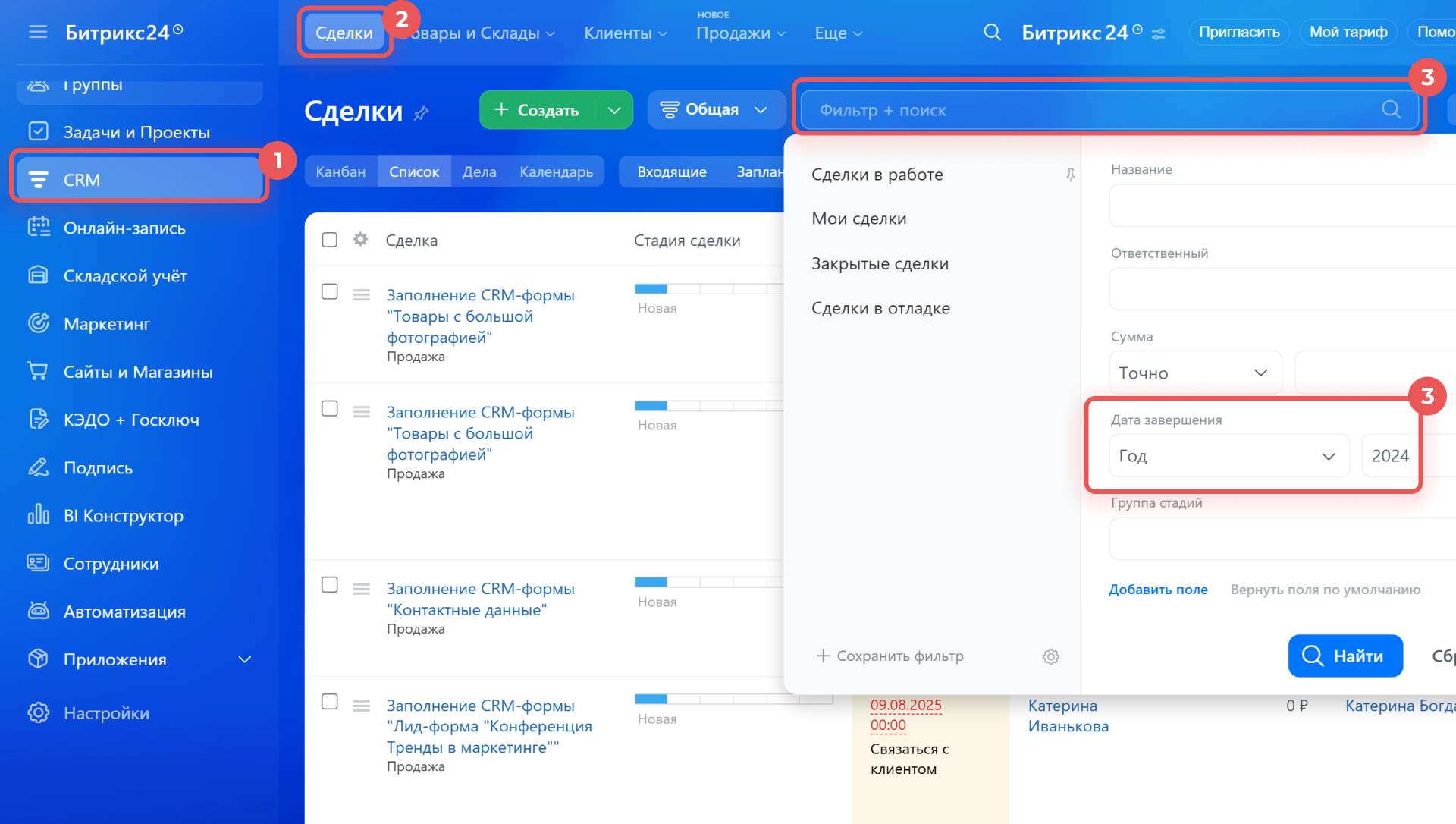
Task: Select the 2024 year field
Action: pos(1389,456)
